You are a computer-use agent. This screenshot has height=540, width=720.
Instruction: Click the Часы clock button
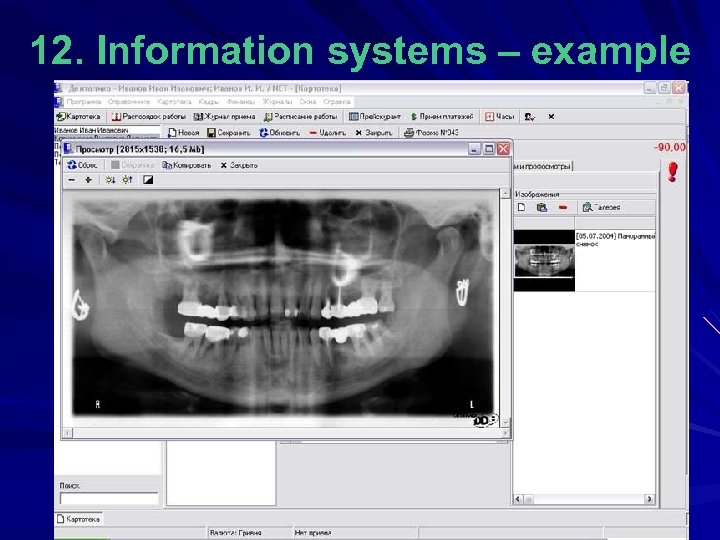[500, 117]
